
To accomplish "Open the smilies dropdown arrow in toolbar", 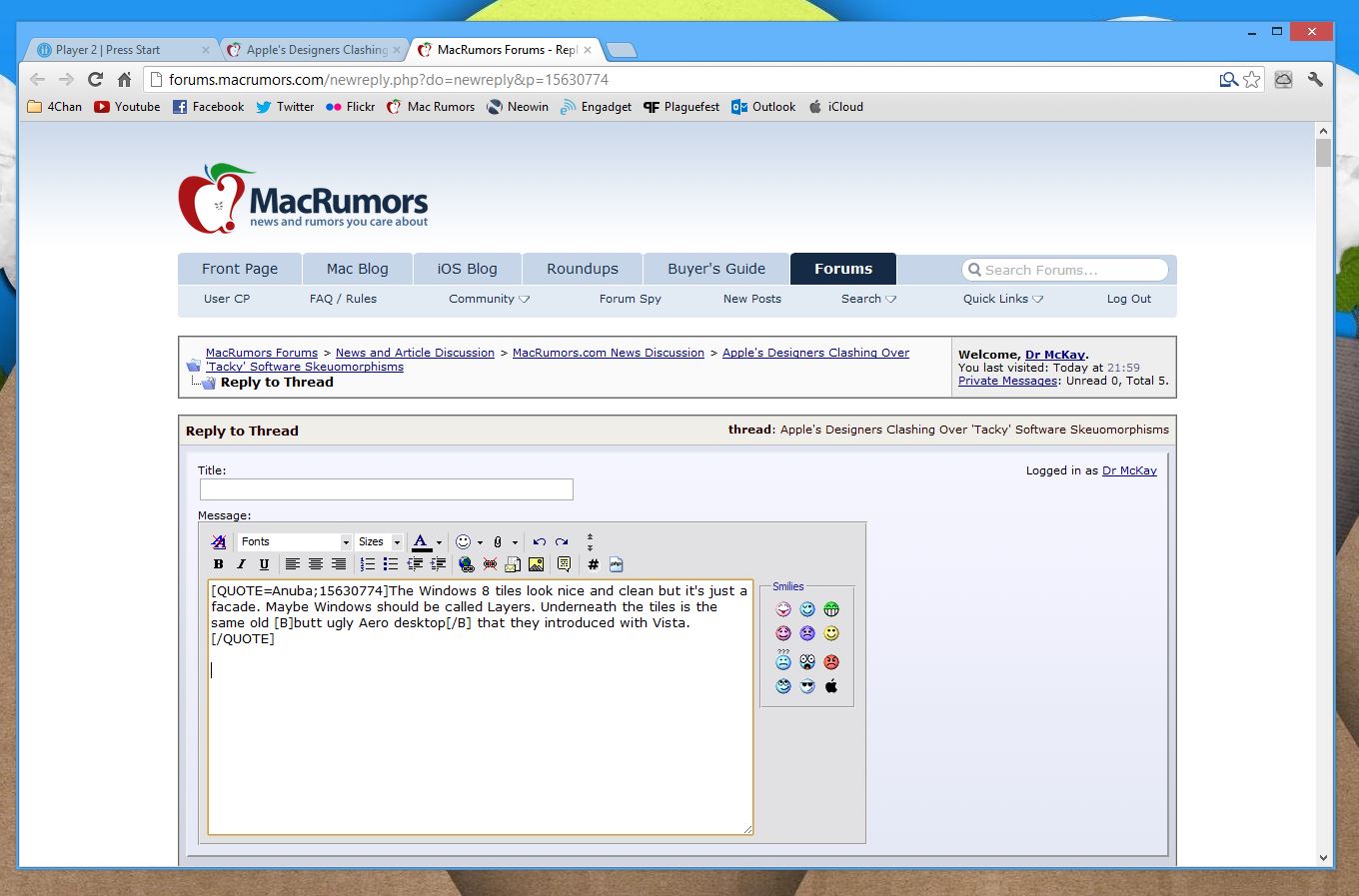I will (x=480, y=542).
